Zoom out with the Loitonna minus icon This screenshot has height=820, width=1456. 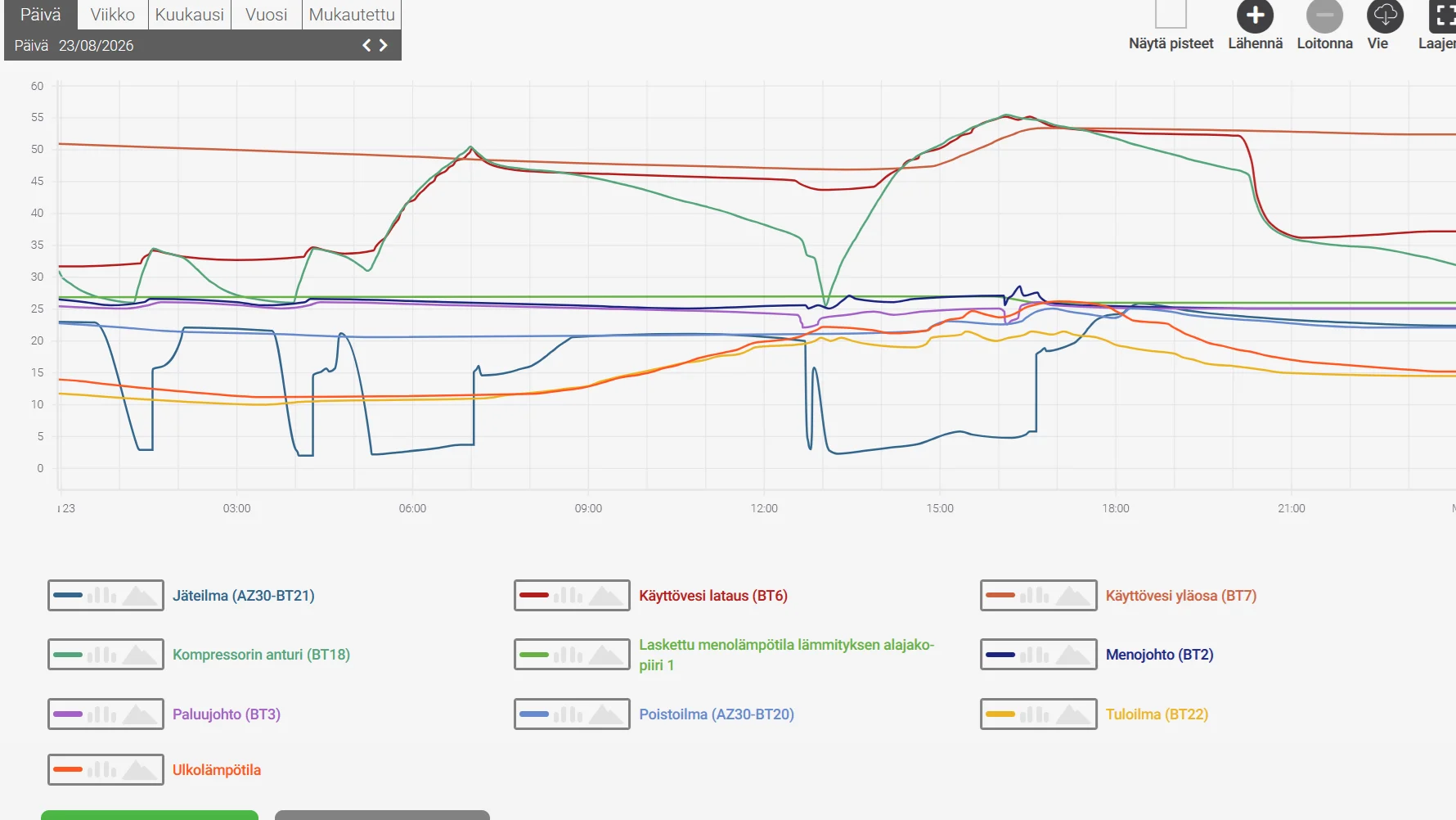1324,16
